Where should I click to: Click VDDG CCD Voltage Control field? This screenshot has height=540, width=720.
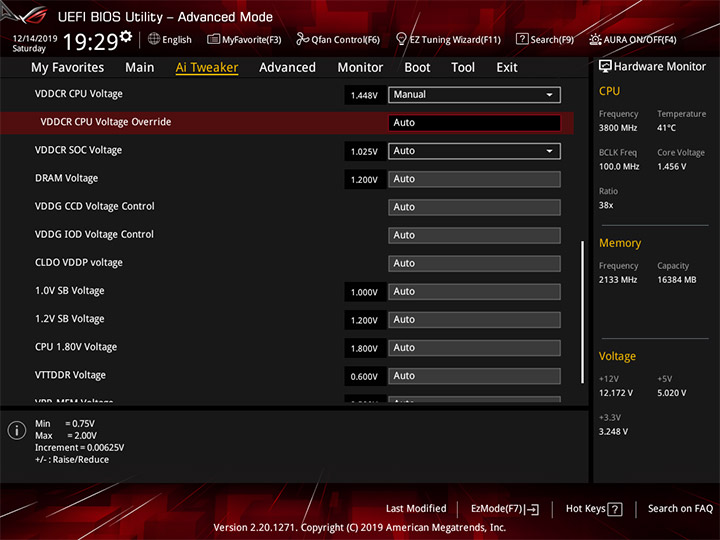point(474,207)
